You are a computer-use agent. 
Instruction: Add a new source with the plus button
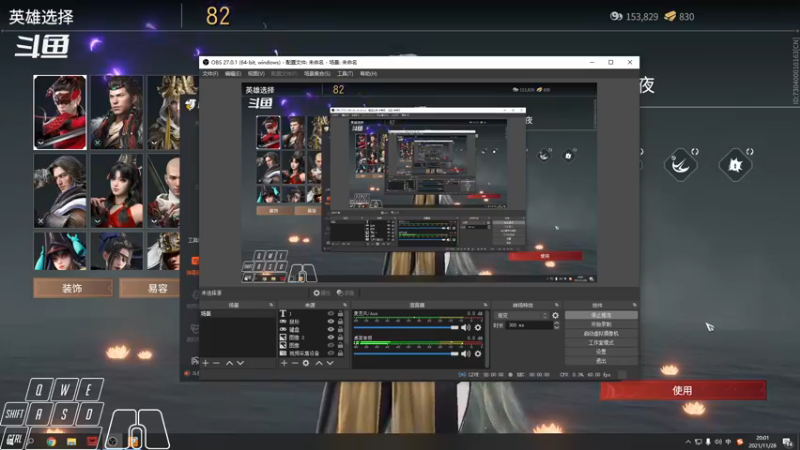[284, 363]
